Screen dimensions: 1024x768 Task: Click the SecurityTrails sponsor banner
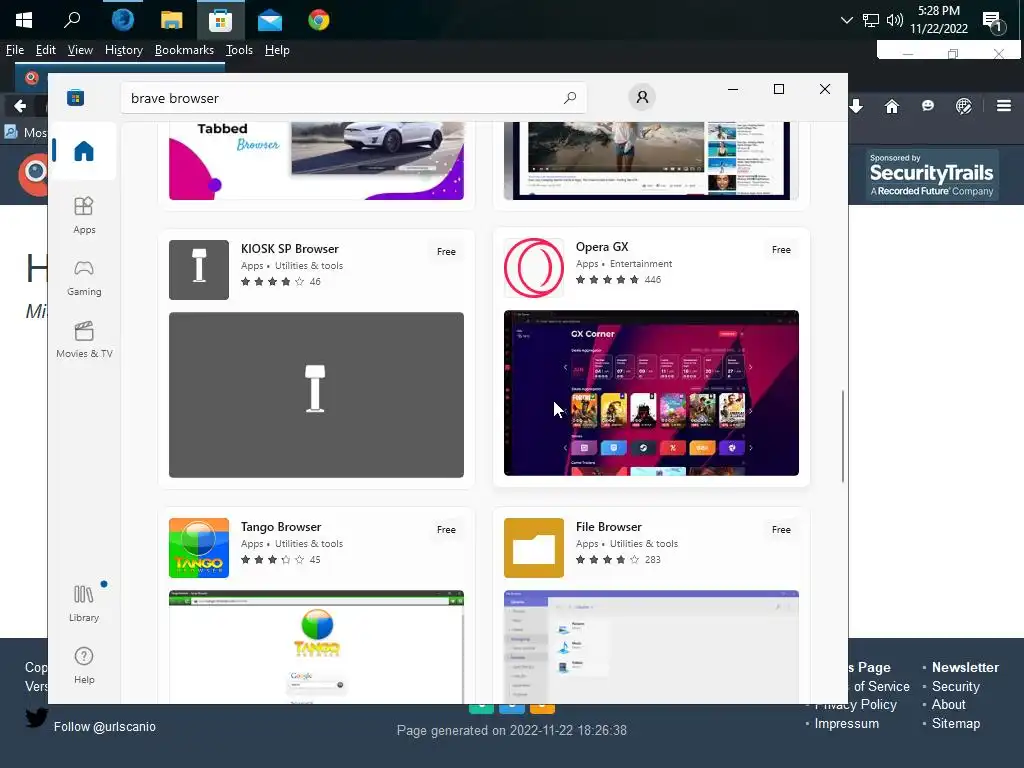931,174
